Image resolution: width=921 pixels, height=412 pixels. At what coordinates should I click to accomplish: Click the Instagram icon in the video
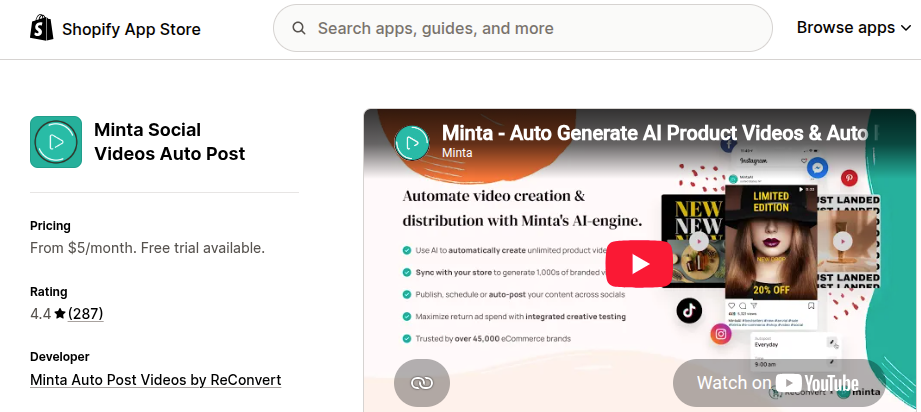(x=721, y=334)
